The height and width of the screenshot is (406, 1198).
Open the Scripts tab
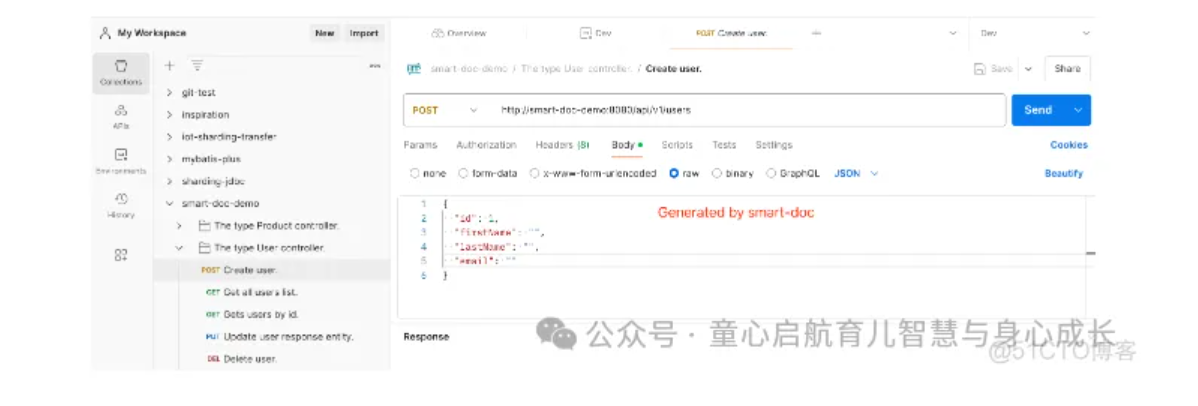(x=677, y=145)
